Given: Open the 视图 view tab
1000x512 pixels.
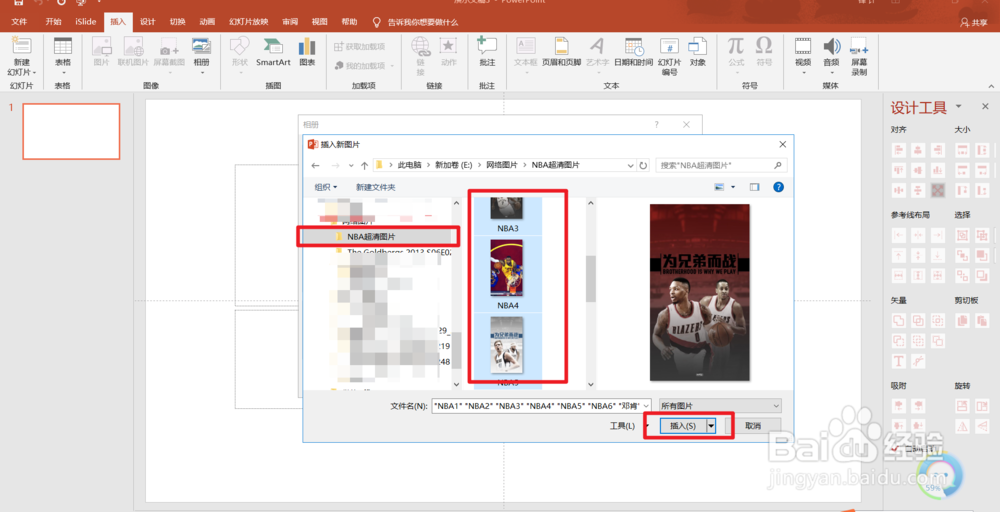Looking at the screenshot, I should [320, 22].
